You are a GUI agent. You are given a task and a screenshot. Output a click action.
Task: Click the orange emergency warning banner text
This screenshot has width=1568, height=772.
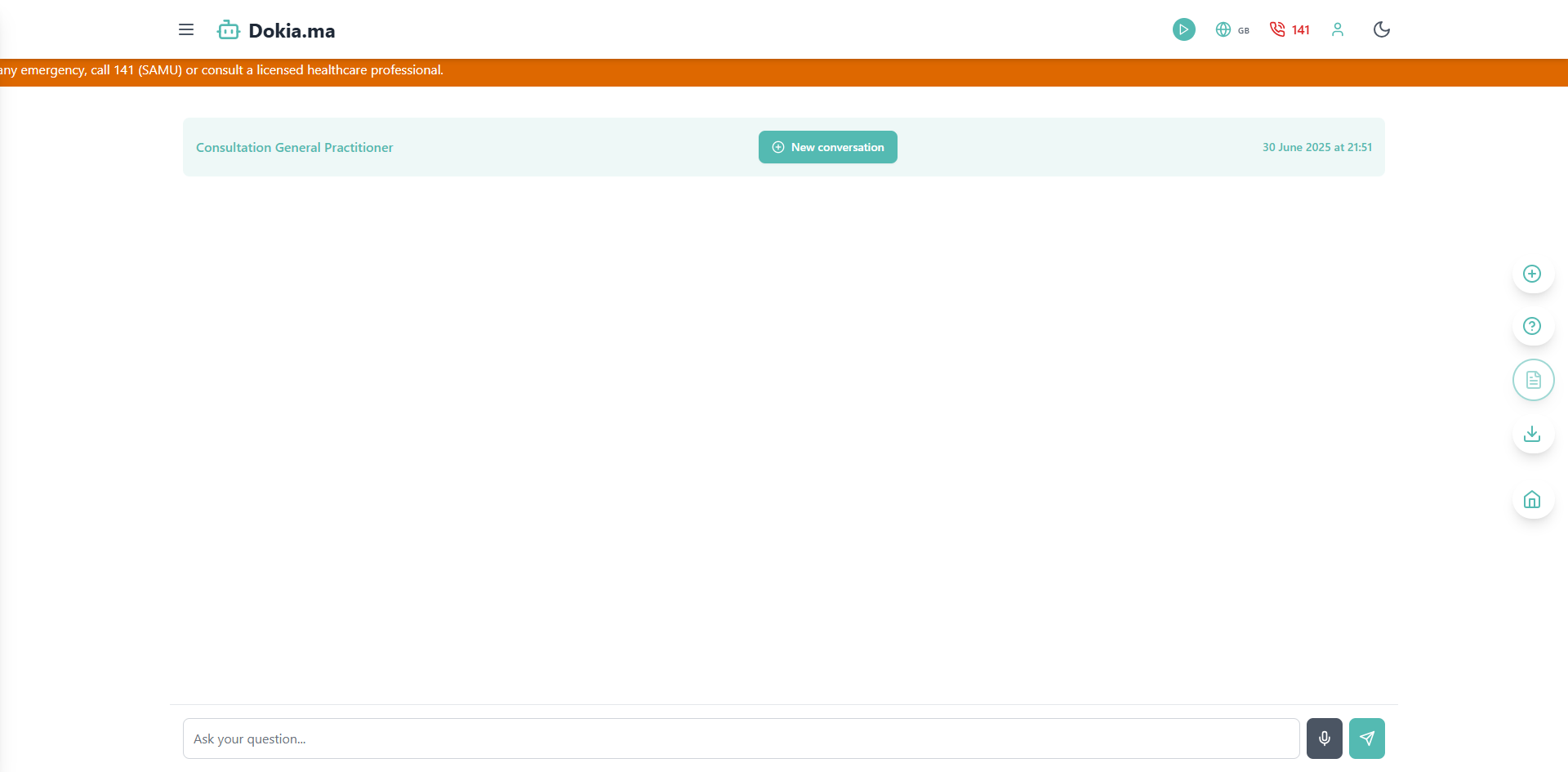(221, 70)
